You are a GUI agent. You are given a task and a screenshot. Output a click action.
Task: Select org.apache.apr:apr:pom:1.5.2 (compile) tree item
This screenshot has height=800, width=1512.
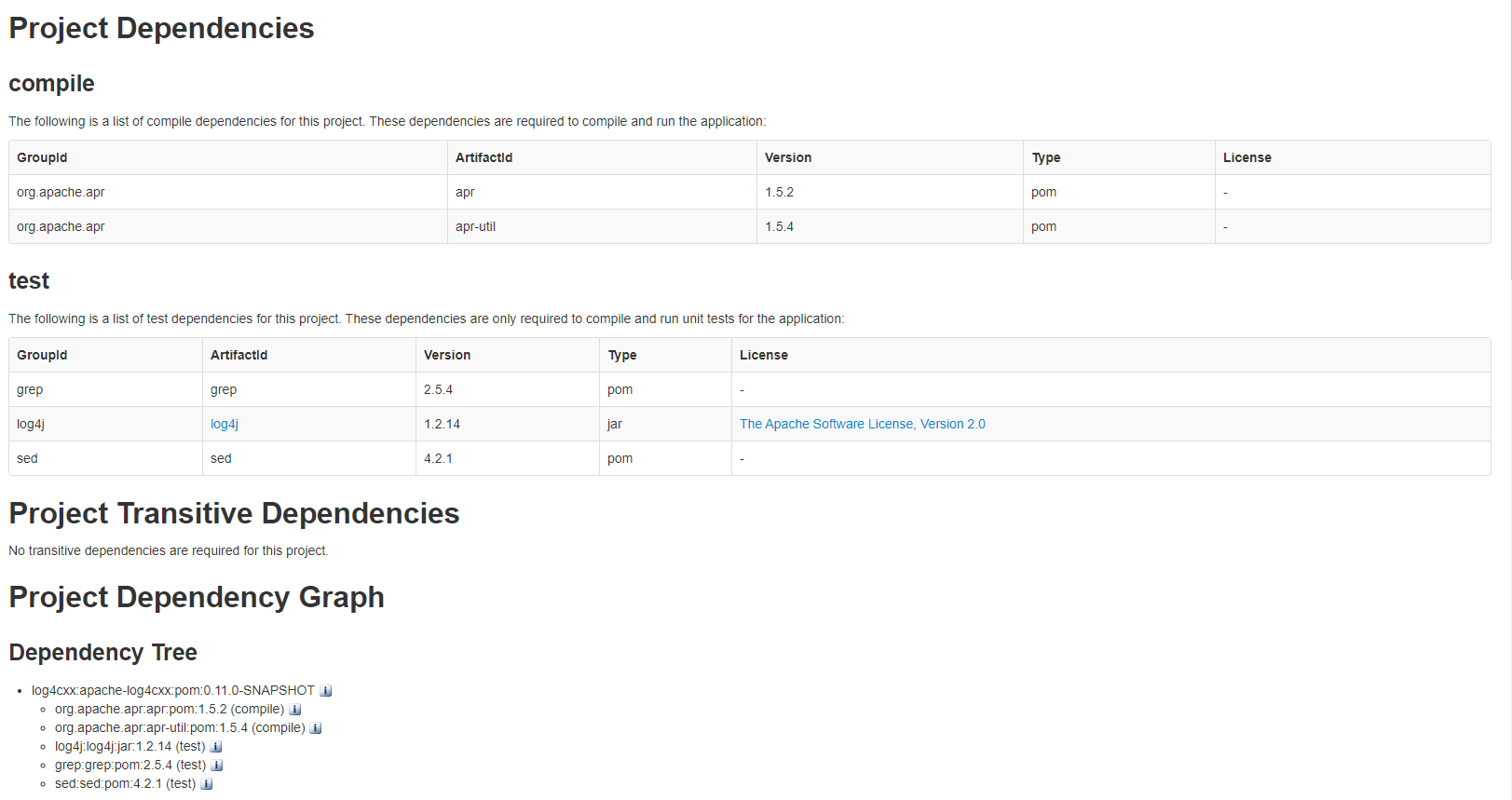(170, 710)
